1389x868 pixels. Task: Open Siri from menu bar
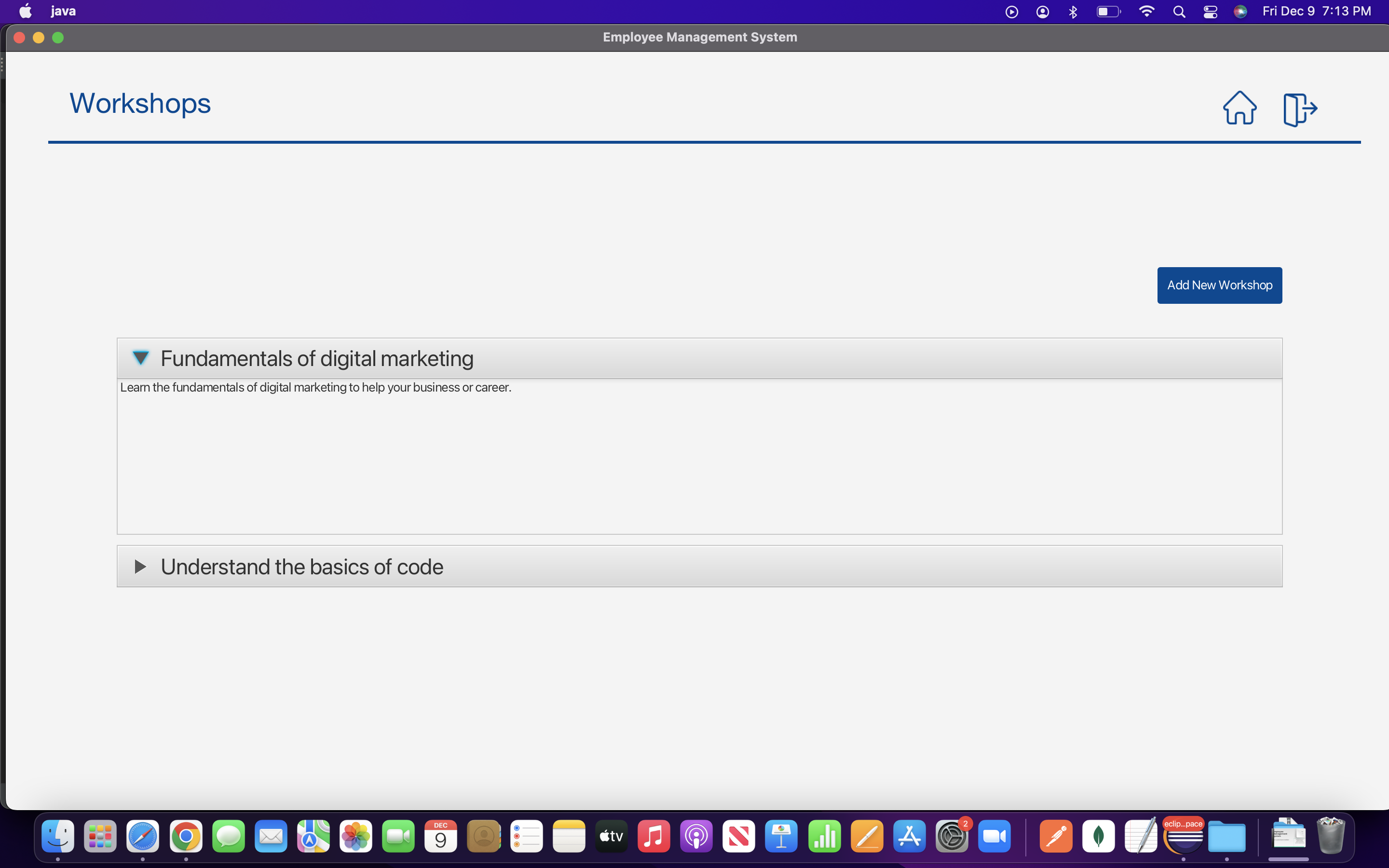click(x=1240, y=12)
